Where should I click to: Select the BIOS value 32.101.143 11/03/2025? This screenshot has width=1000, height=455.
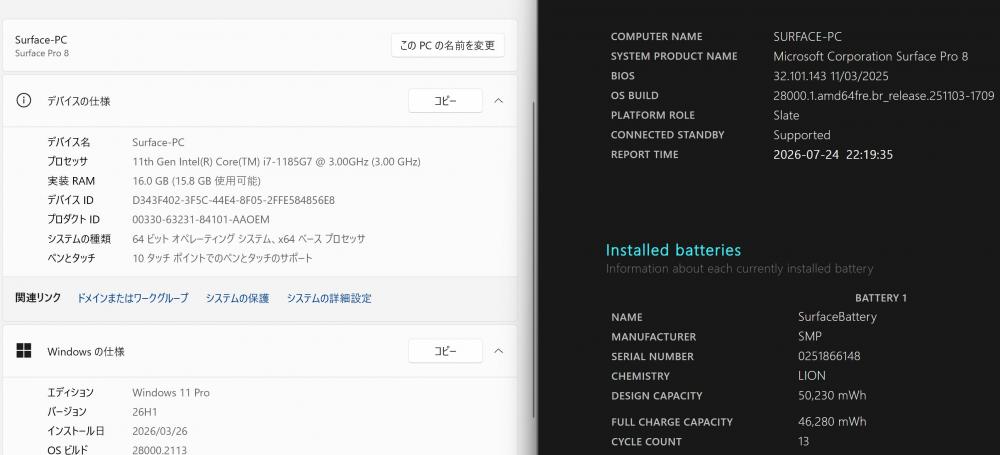[830, 76]
